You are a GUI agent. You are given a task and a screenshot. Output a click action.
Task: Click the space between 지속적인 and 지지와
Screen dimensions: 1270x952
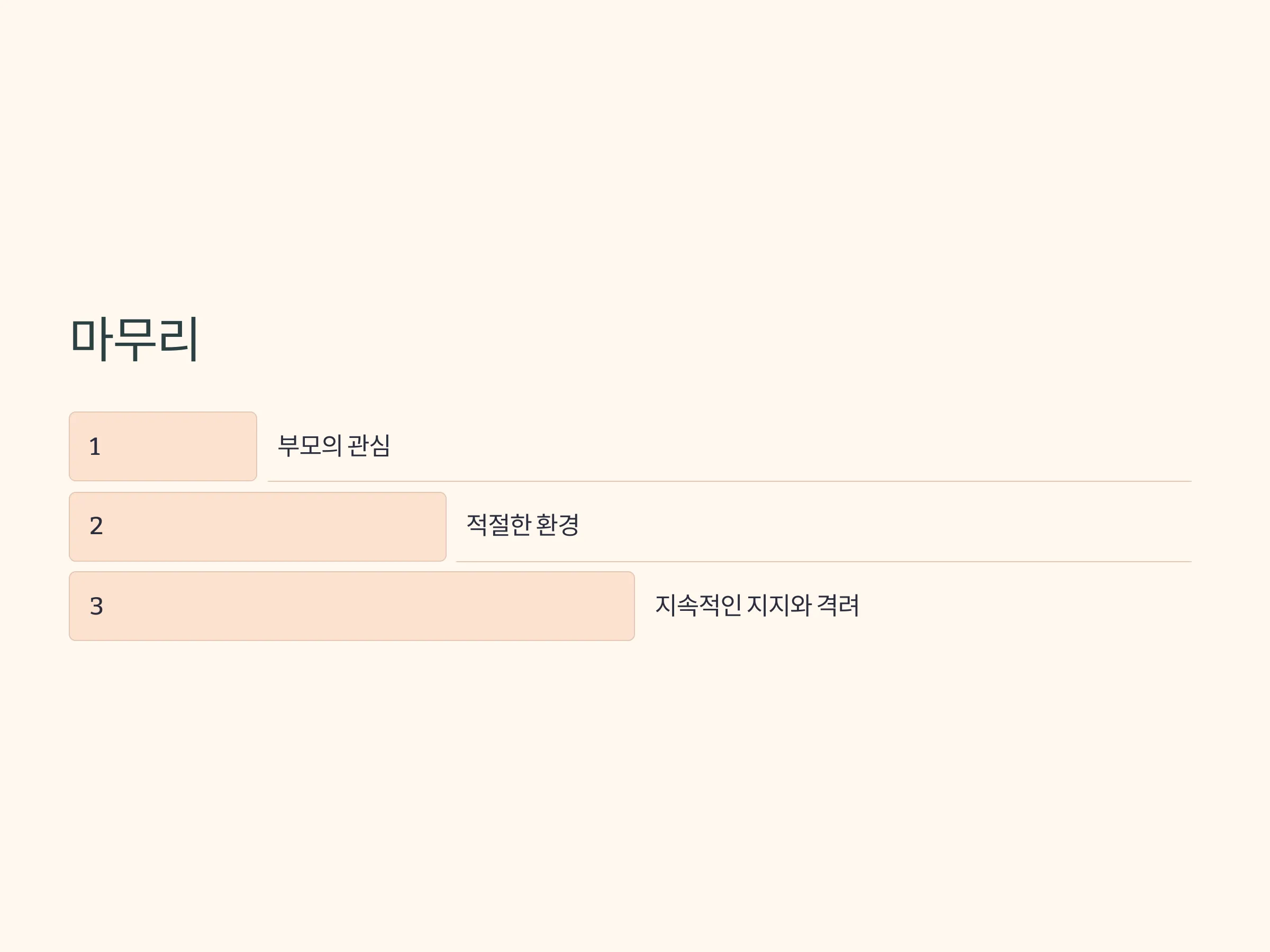pyautogui.click(x=744, y=605)
